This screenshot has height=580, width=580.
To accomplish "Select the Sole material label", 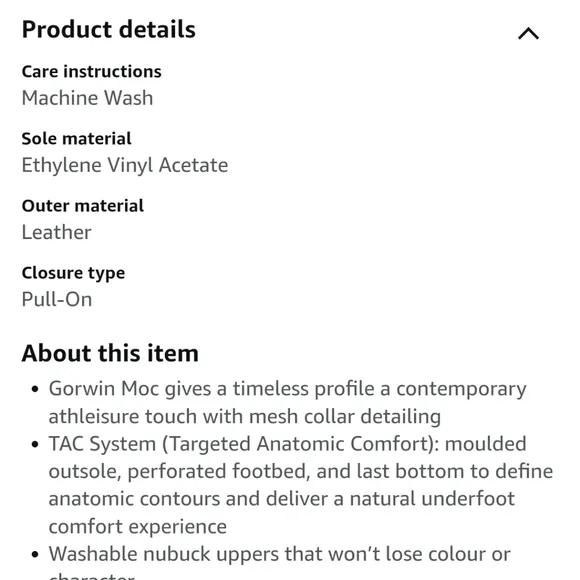I will point(76,139).
